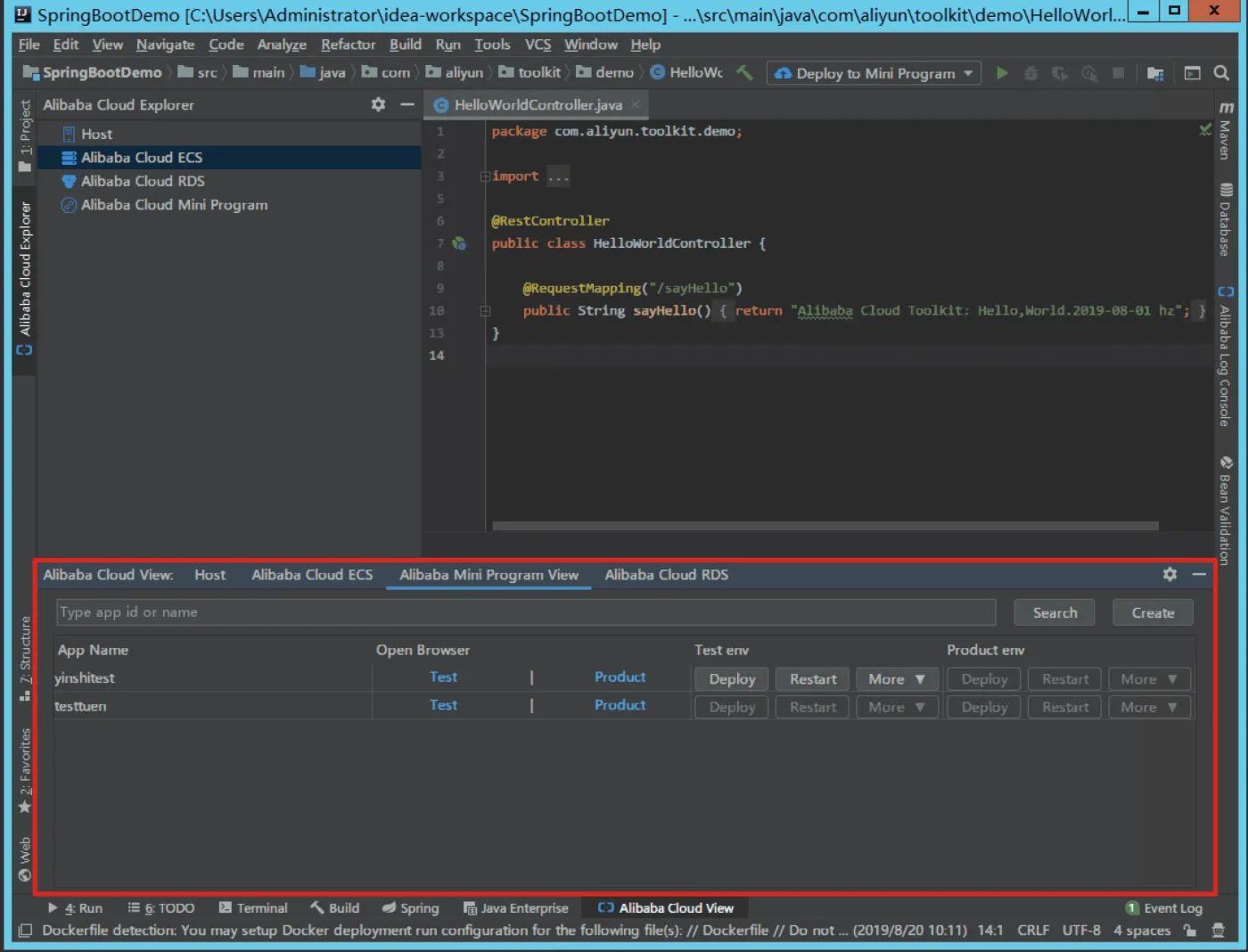Open testtuen Product browser link

620,705
